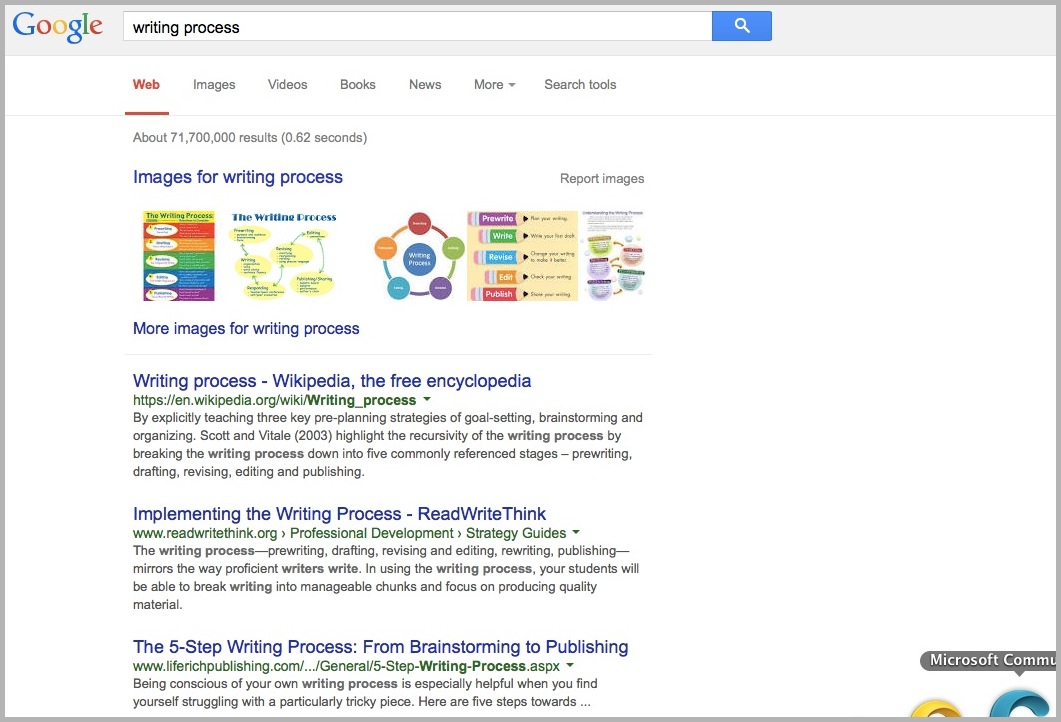Viewport: 1061px width, 722px height.
Task: Click the yellow dock icon beside Communicator
Action: coord(936,711)
